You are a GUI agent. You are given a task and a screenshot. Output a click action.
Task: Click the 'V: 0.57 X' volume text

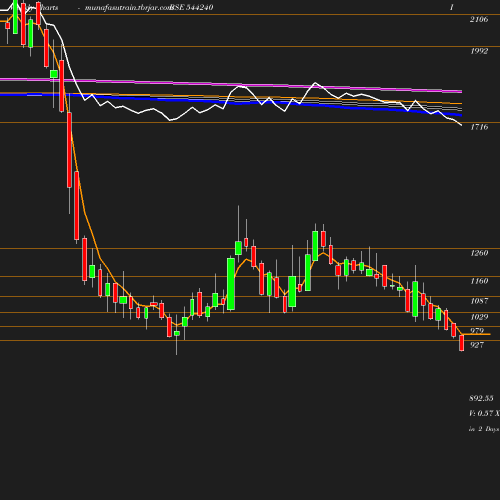484,413
